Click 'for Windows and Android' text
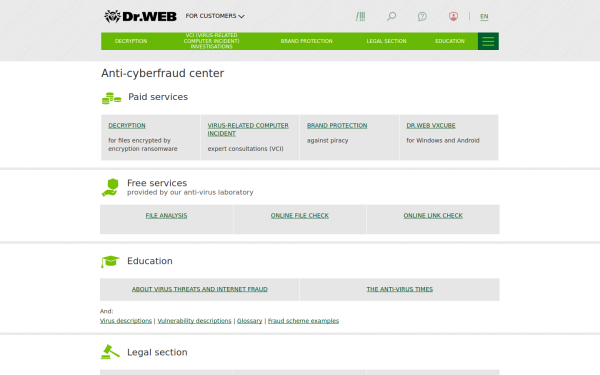The width and height of the screenshot is (600, 375). (443, 140)
